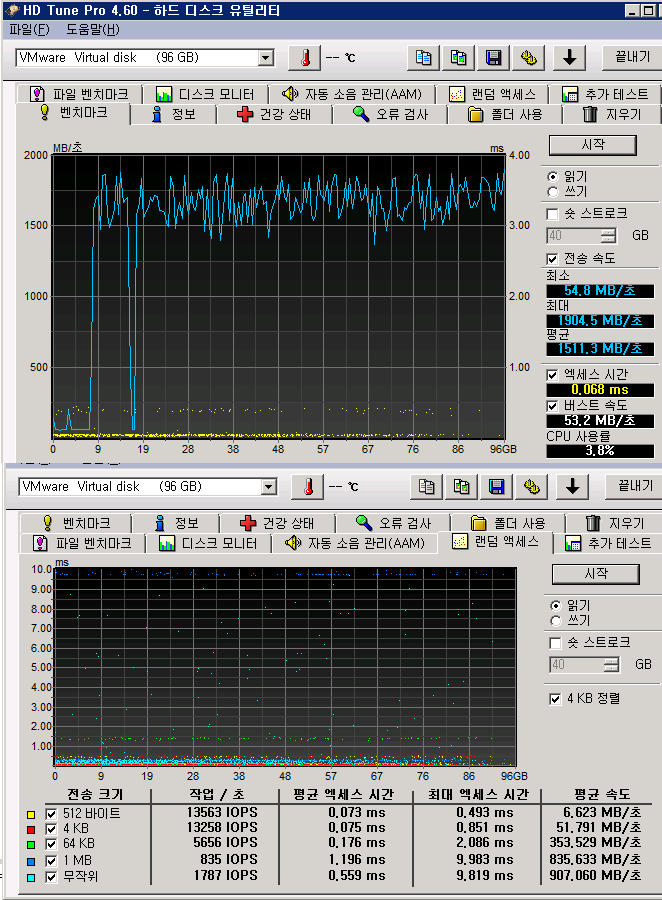Click HD Tune Pro title bar app icon
Screen dimensions: 662x900
point(11,10)
